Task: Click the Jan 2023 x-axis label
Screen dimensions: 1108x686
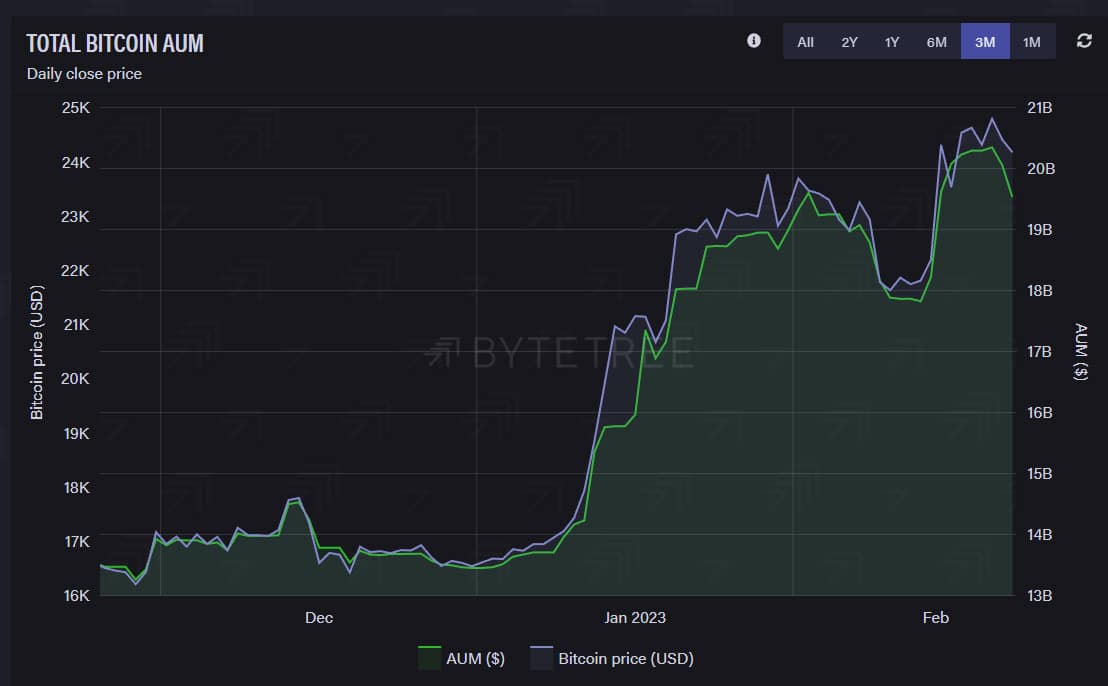Action: coord(635,617)
